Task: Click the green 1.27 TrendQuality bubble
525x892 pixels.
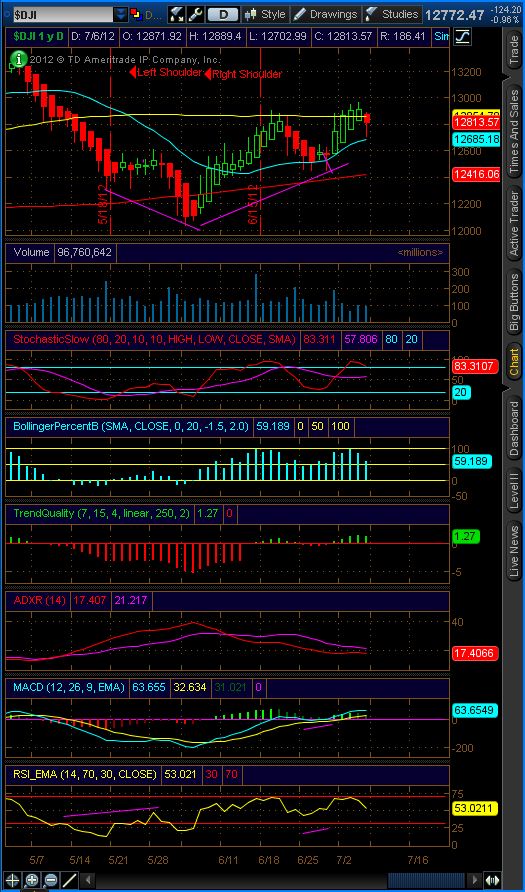Action: pos(466,536)
